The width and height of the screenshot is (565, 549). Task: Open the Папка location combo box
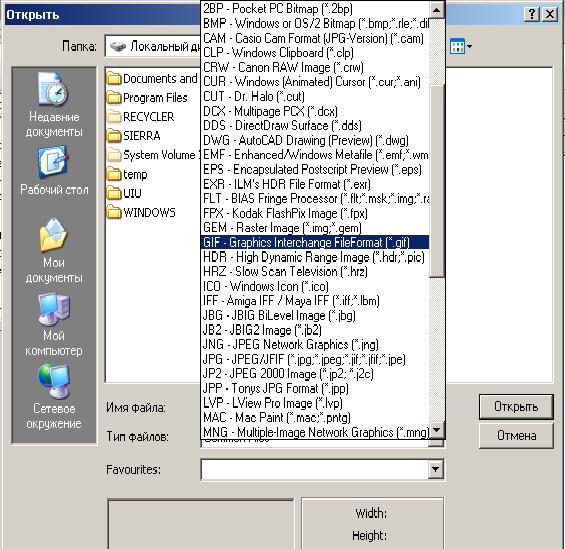(153, 46)
